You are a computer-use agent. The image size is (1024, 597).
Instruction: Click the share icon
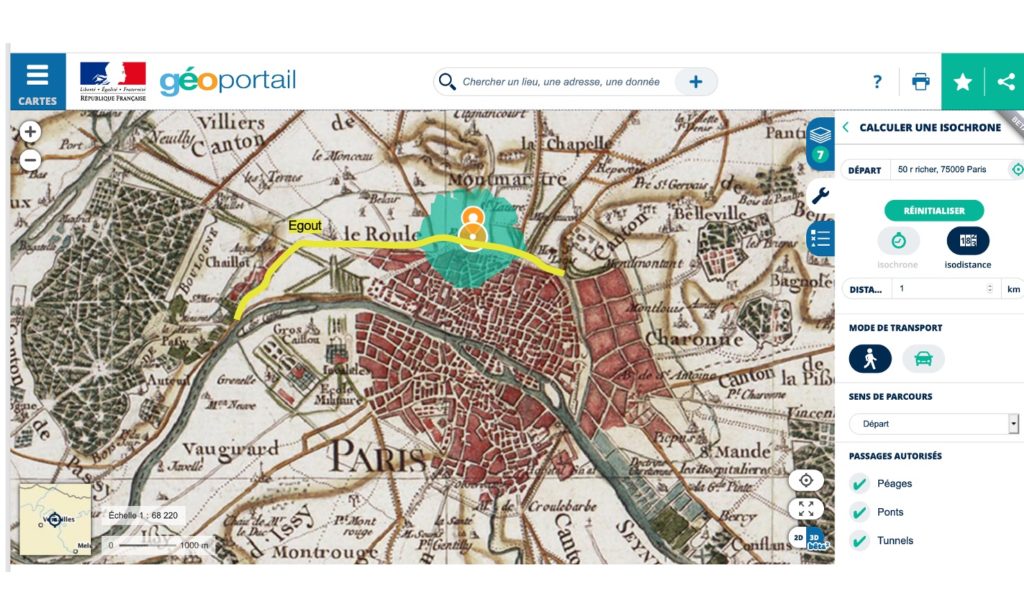tap(1005, 82)
